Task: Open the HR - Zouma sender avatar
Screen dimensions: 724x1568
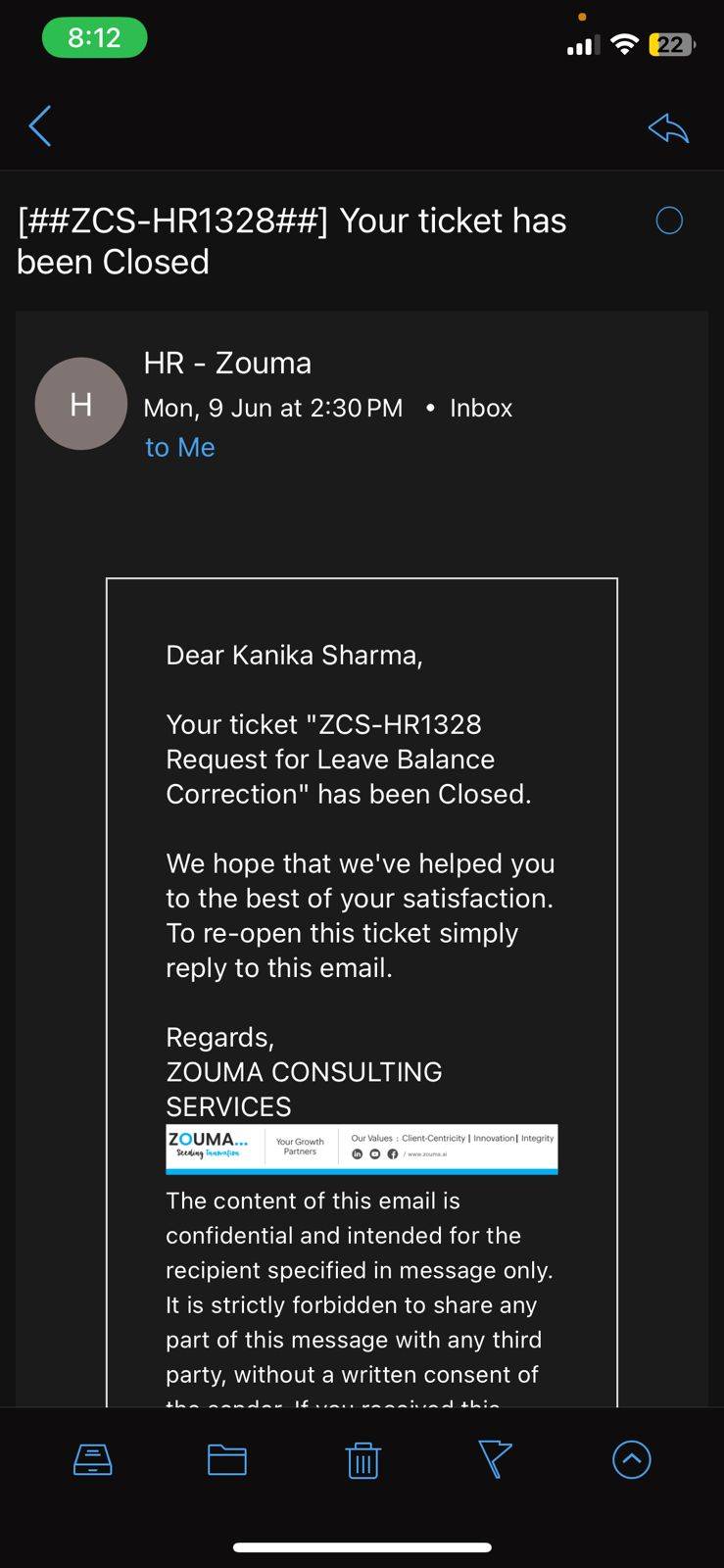Action: (81, 404)
